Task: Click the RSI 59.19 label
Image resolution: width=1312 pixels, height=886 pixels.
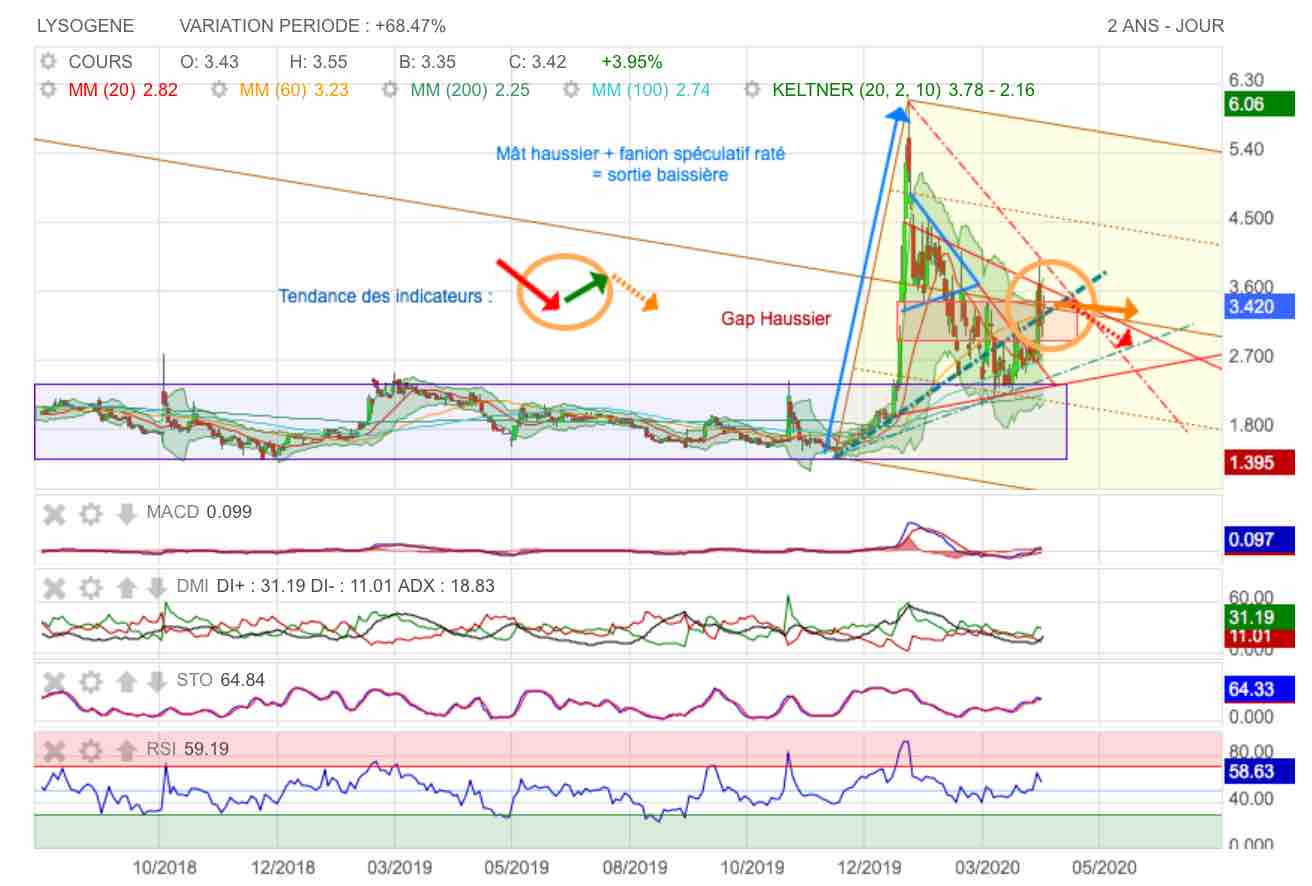Action: tap(188, 748)
